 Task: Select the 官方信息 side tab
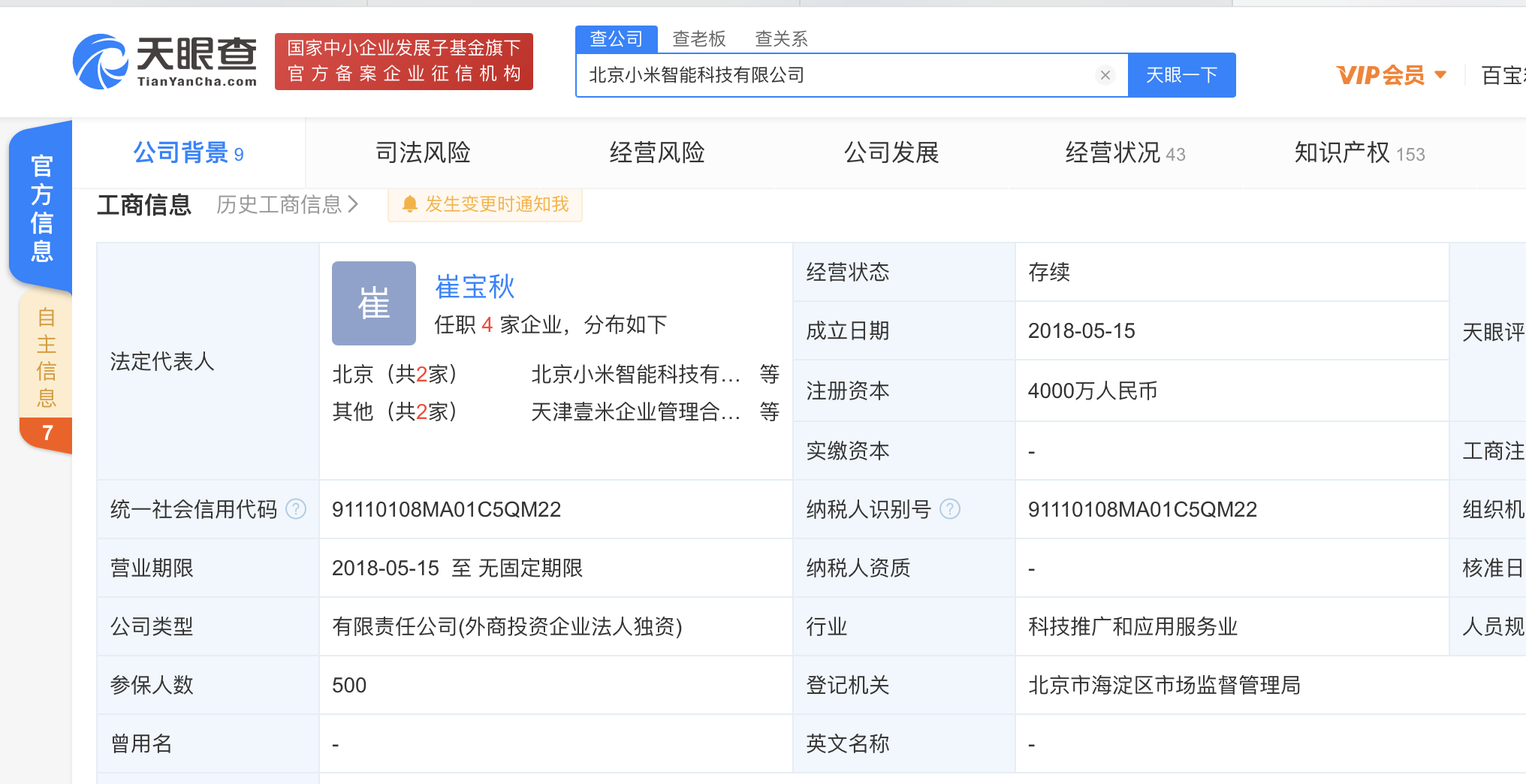coord(41,208)
